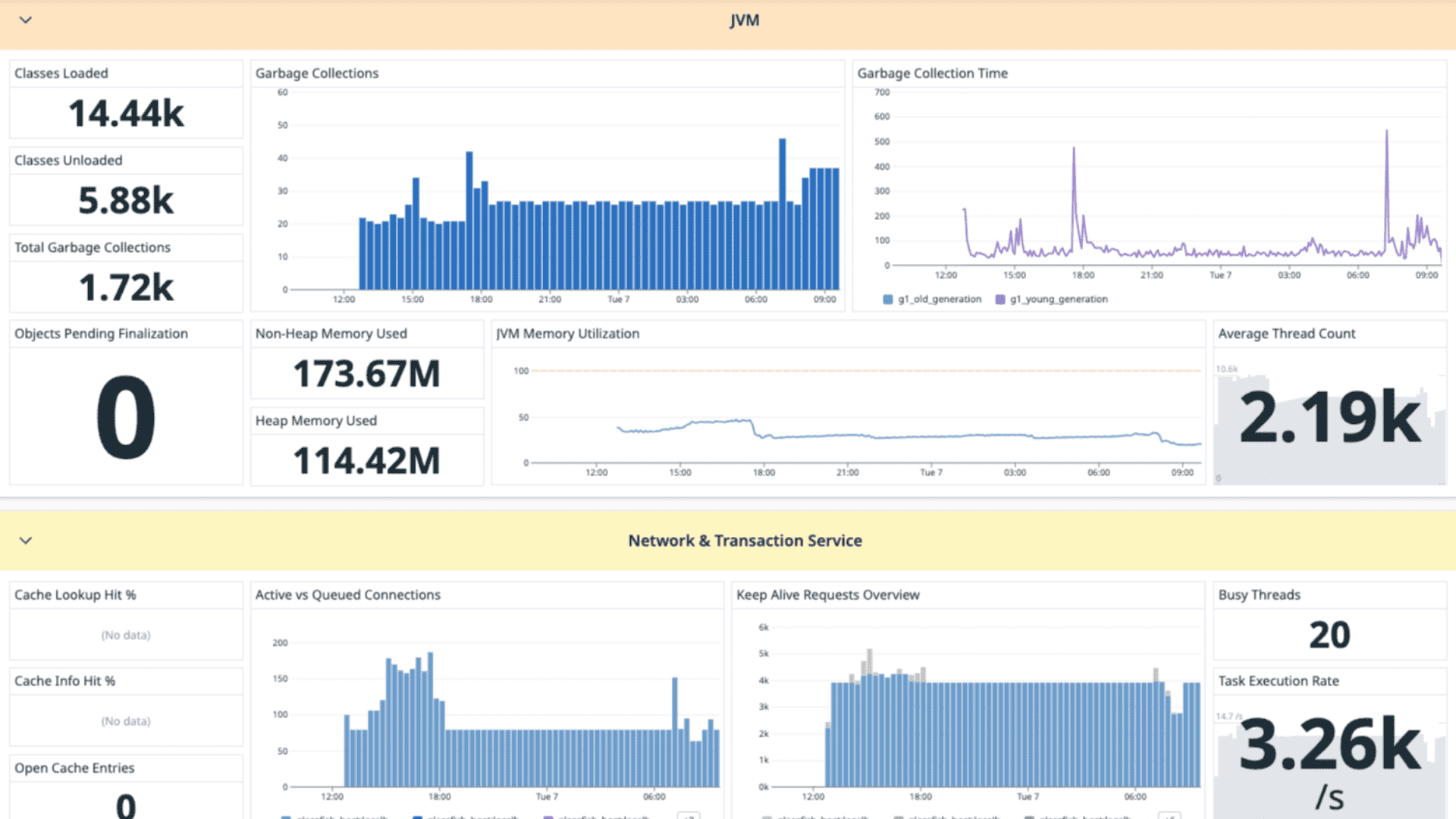Collapse the Network & Transaction Service group
Screen dimensions: 1456x819
click(x=26, y=541)
